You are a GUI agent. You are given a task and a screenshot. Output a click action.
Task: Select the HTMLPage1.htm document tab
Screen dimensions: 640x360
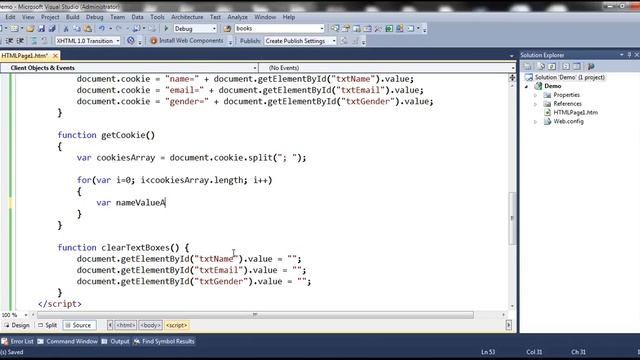24,55
